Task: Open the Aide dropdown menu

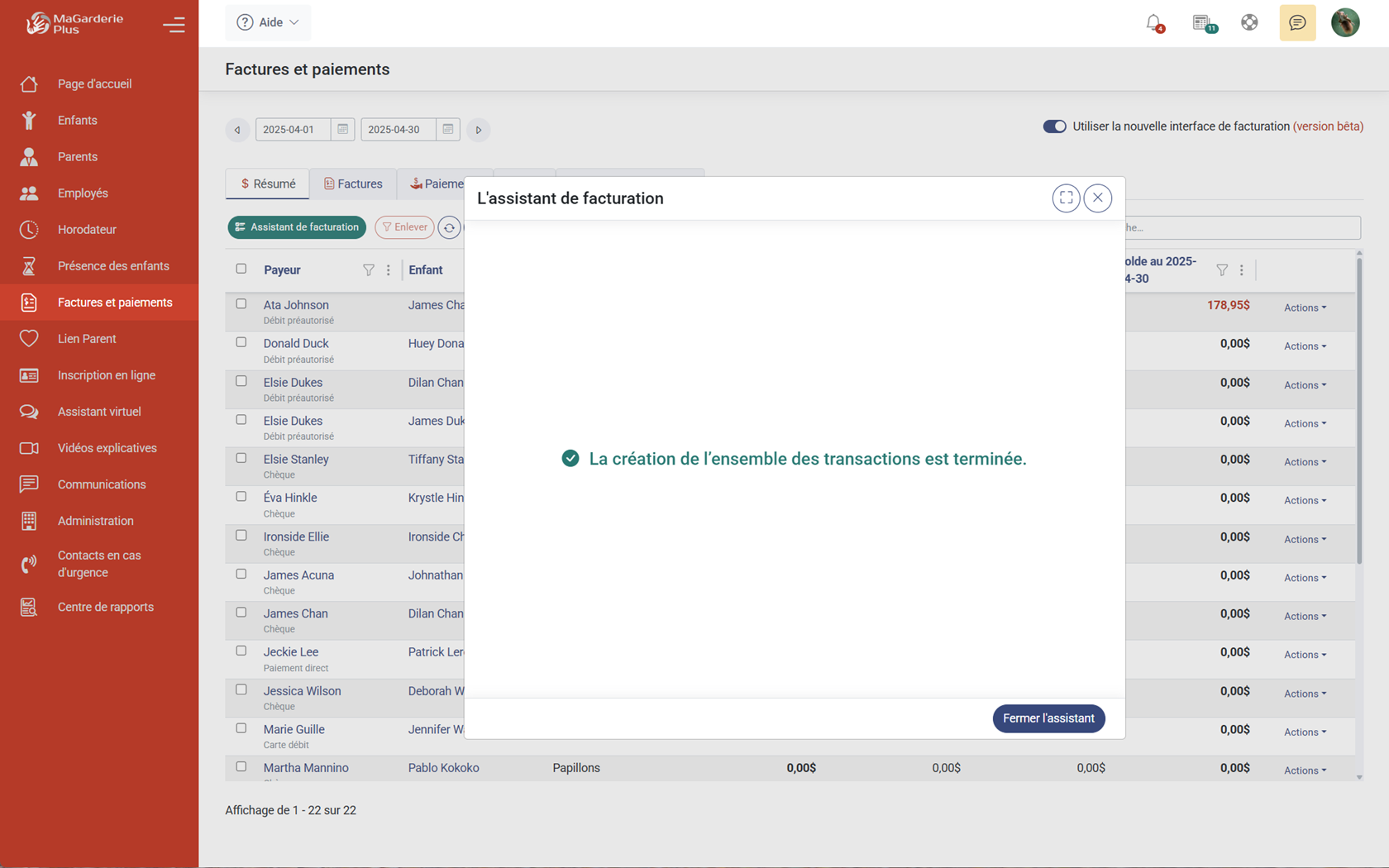Action: (x=268, y=22)
